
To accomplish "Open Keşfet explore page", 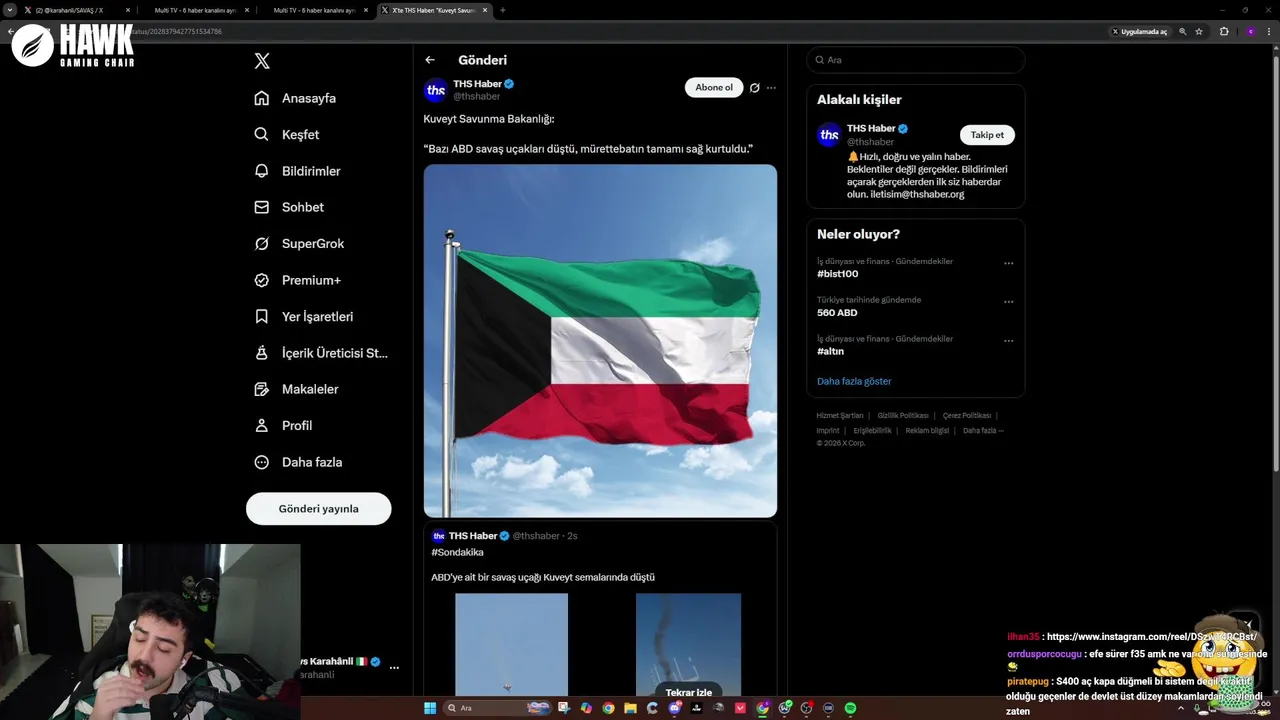I will click(x=287, y=134).
